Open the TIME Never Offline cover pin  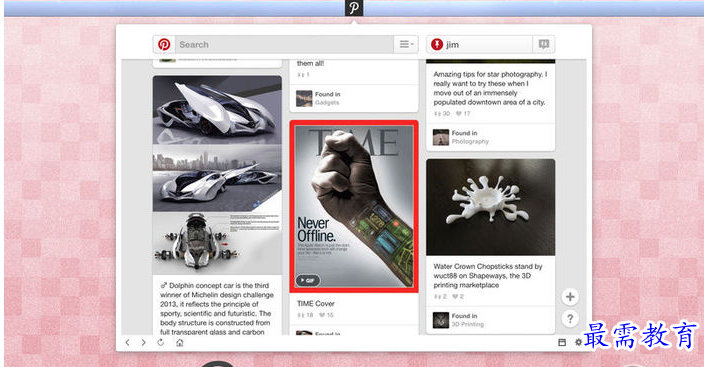(x=354, y=206)
